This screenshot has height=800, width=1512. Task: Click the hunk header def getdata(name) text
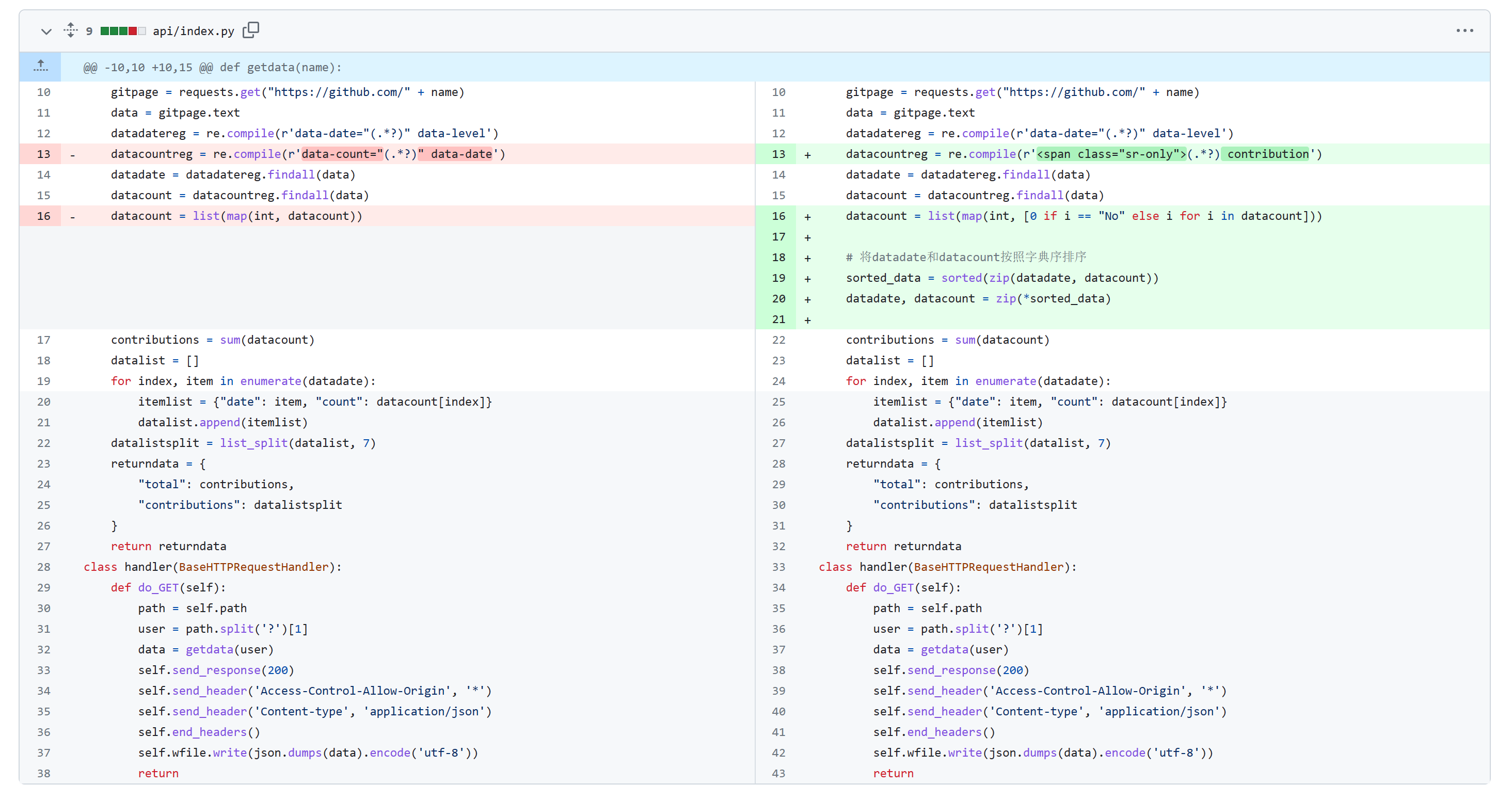(x=280, y=68)
